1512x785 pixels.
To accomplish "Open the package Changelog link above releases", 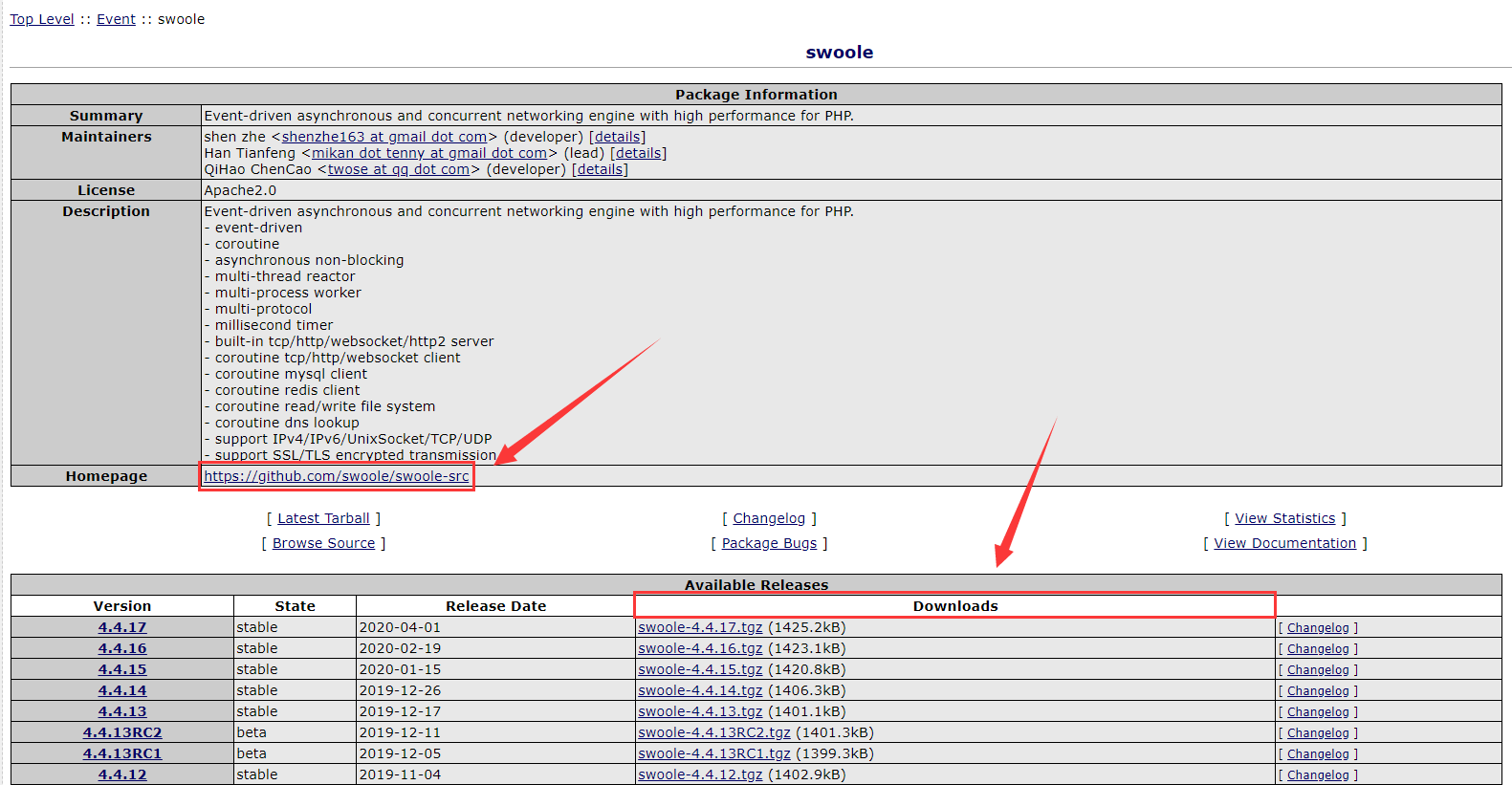I will coord(769,518).
